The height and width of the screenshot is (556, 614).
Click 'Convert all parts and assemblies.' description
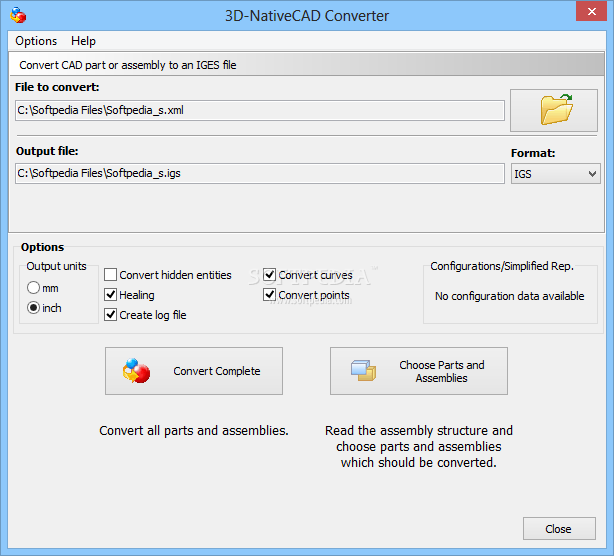tap(194, 431)
